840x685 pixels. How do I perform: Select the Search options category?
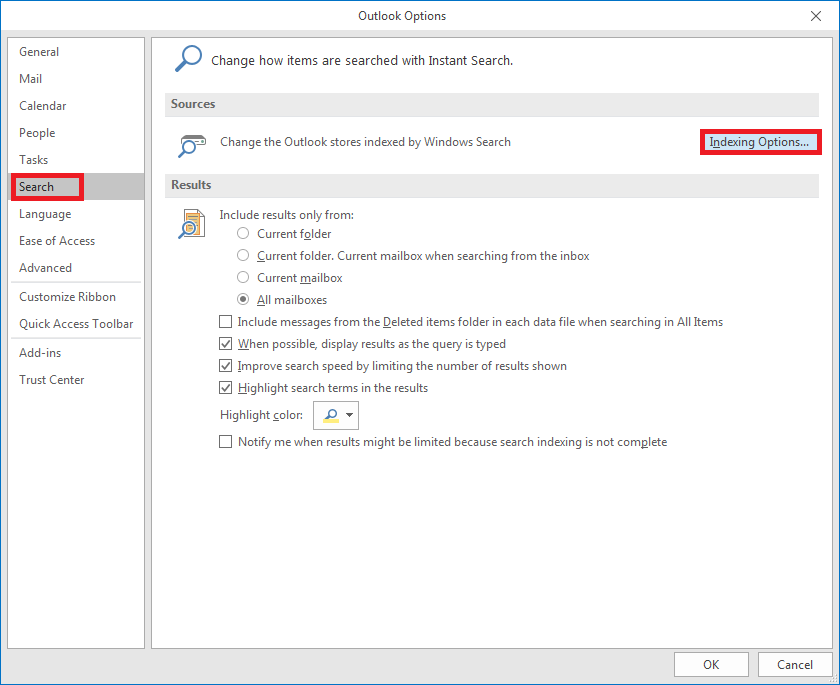(x=76, y=187)
